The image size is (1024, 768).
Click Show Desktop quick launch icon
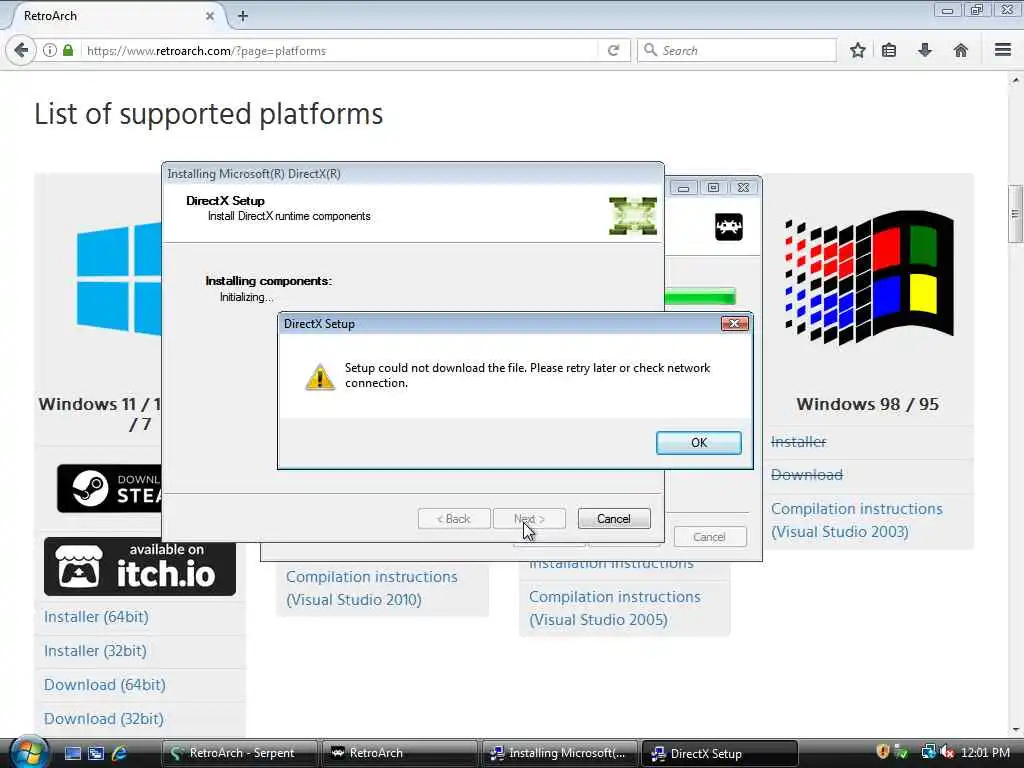(x=72, y=753)
